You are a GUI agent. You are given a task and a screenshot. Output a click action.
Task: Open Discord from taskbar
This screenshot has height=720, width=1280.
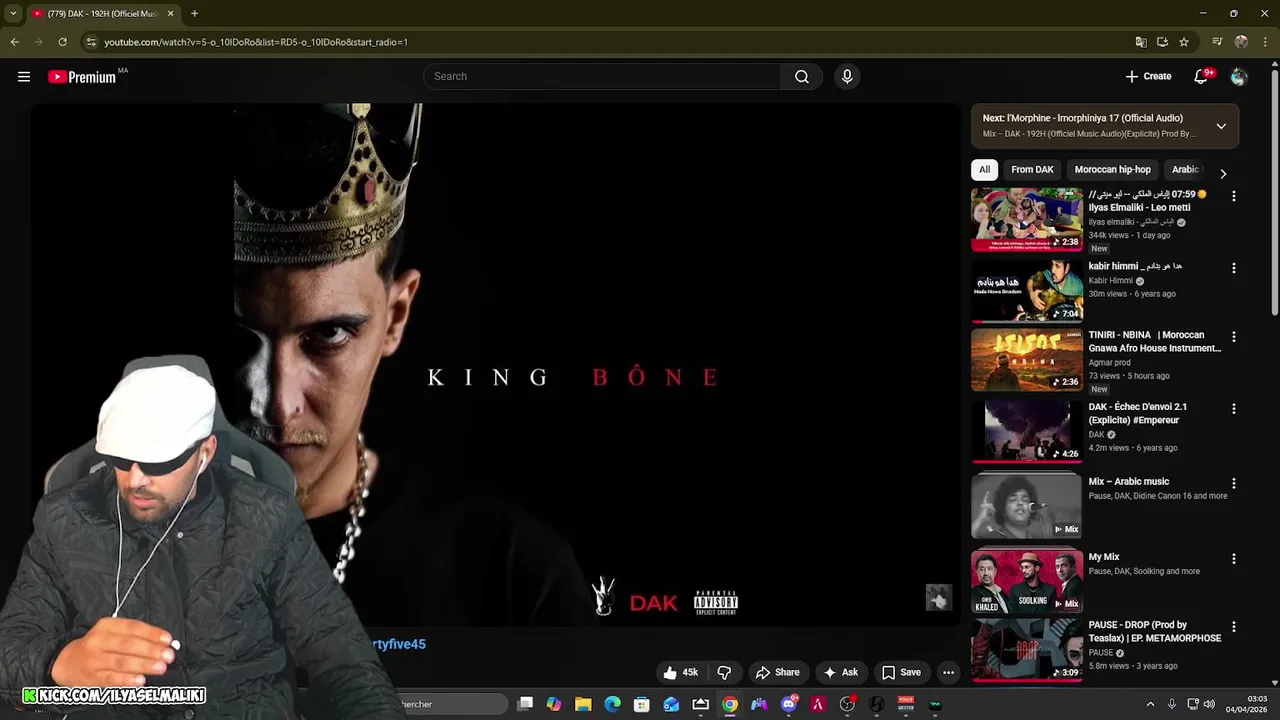click(x=789, y=704)
